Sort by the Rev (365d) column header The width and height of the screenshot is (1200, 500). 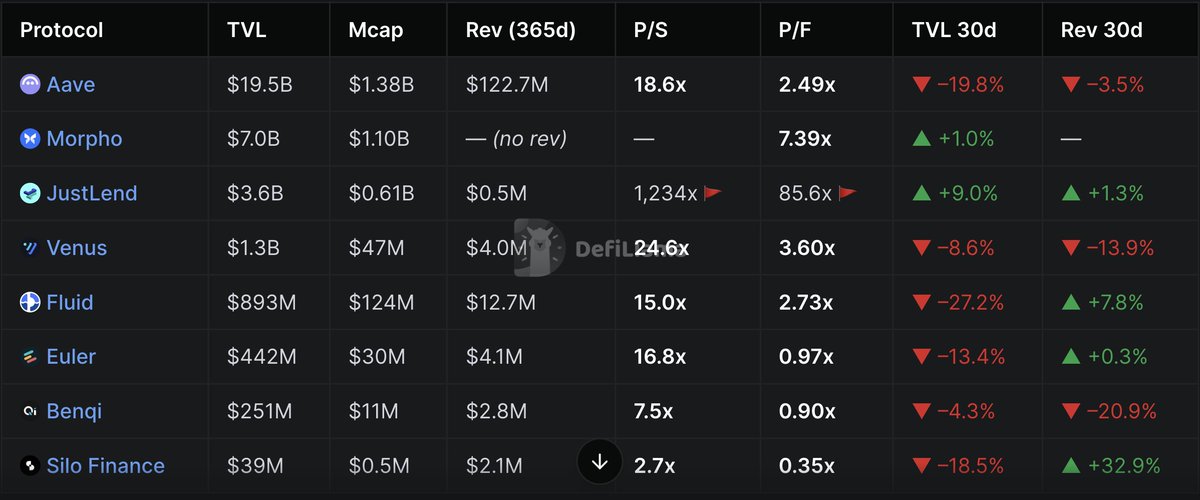click(521, 30)
